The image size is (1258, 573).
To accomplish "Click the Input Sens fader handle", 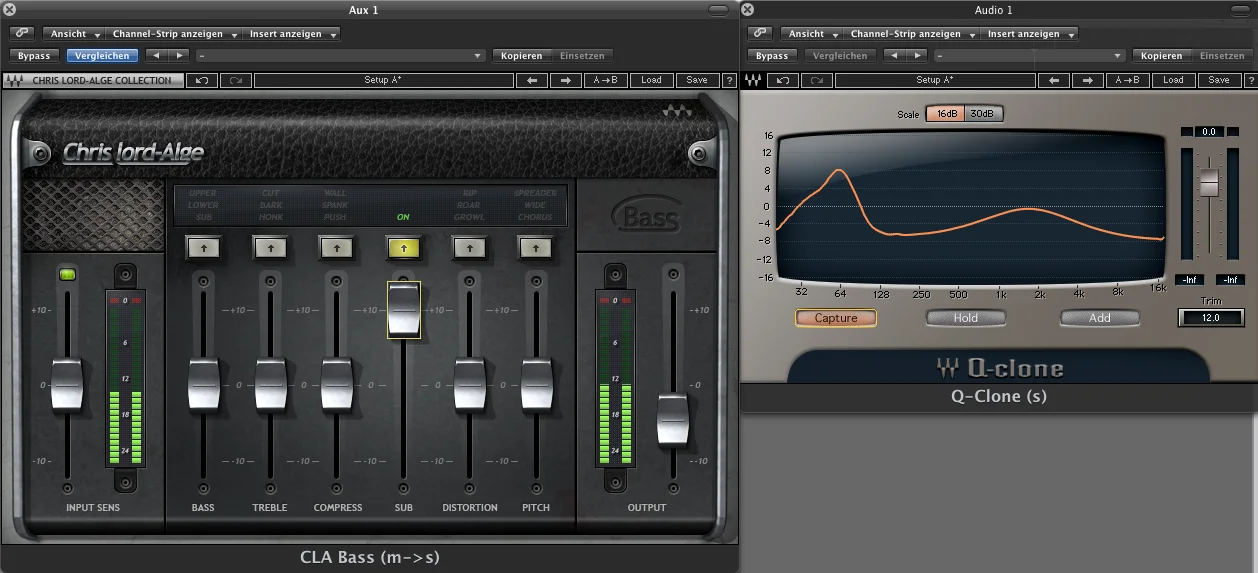I will tap(67, 384).
